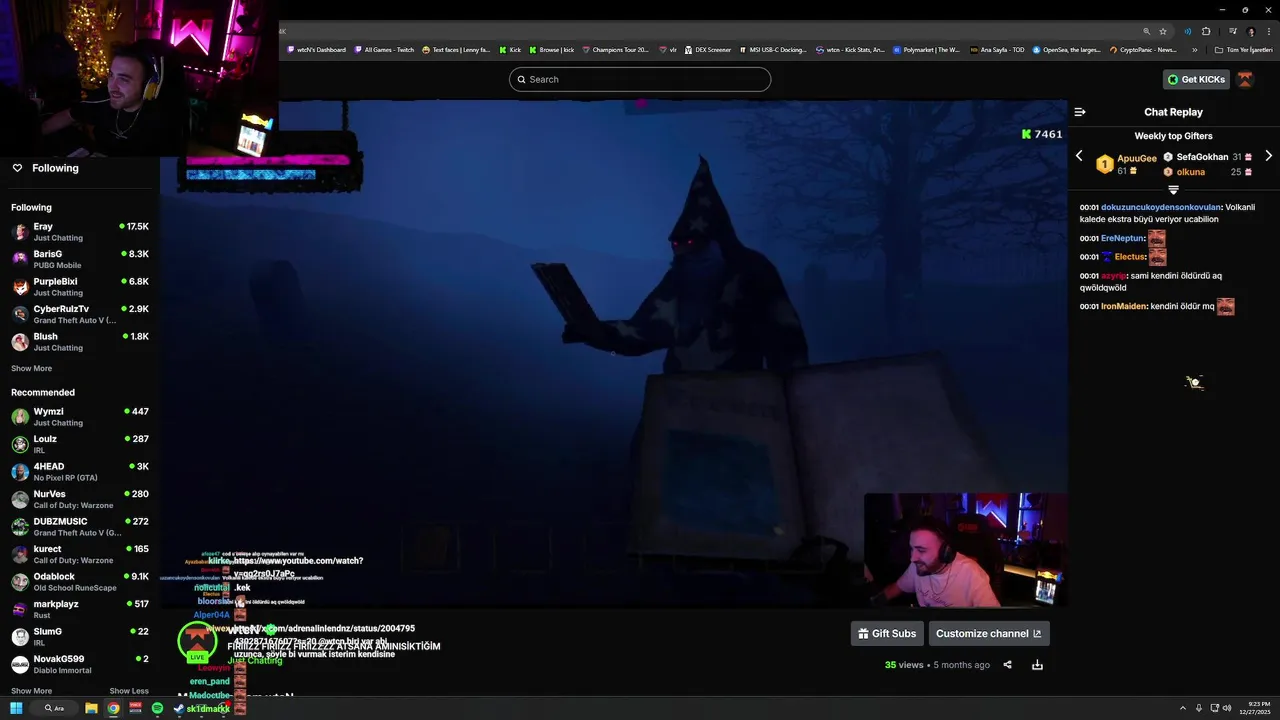This screenshot has height=720, width=1280.
Task: Open Spotify from taskbar
Action: tap(157, 708)
